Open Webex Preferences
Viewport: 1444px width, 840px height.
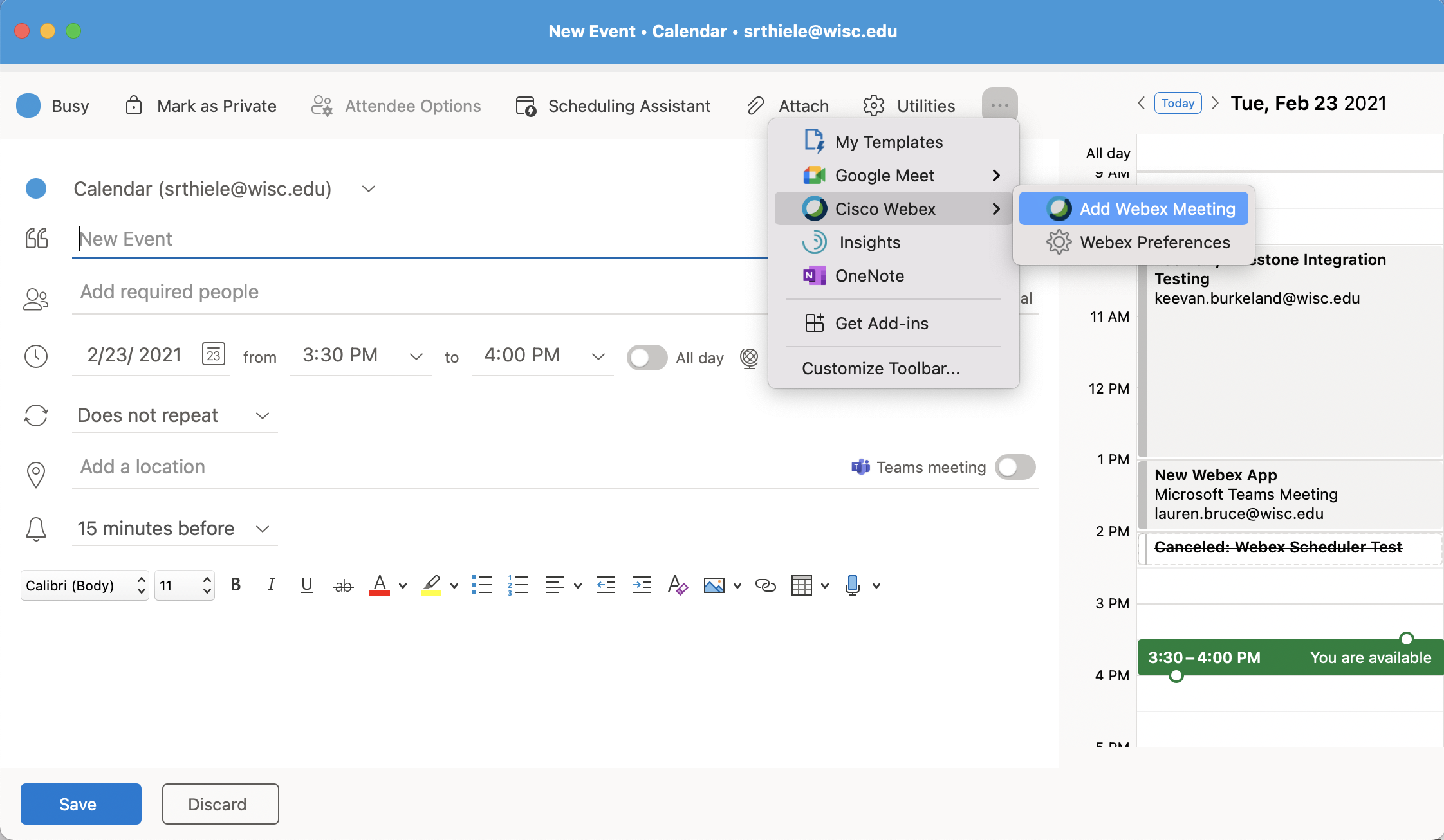[1134, 242]
